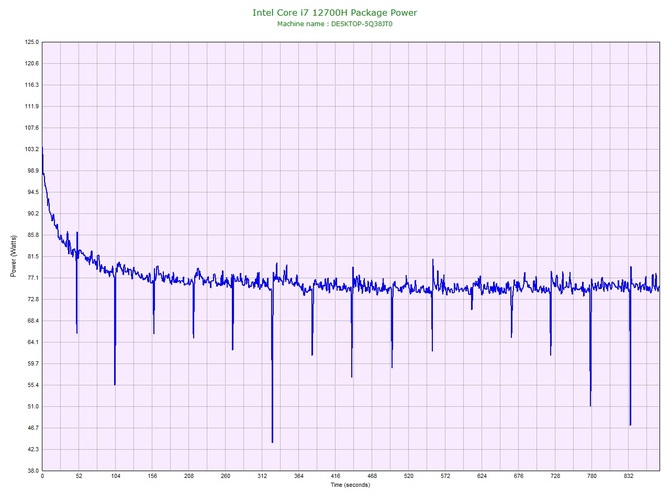Select the x-axis value 520
This screenshot has height=502, width=670.
click(x=408, y=476)
